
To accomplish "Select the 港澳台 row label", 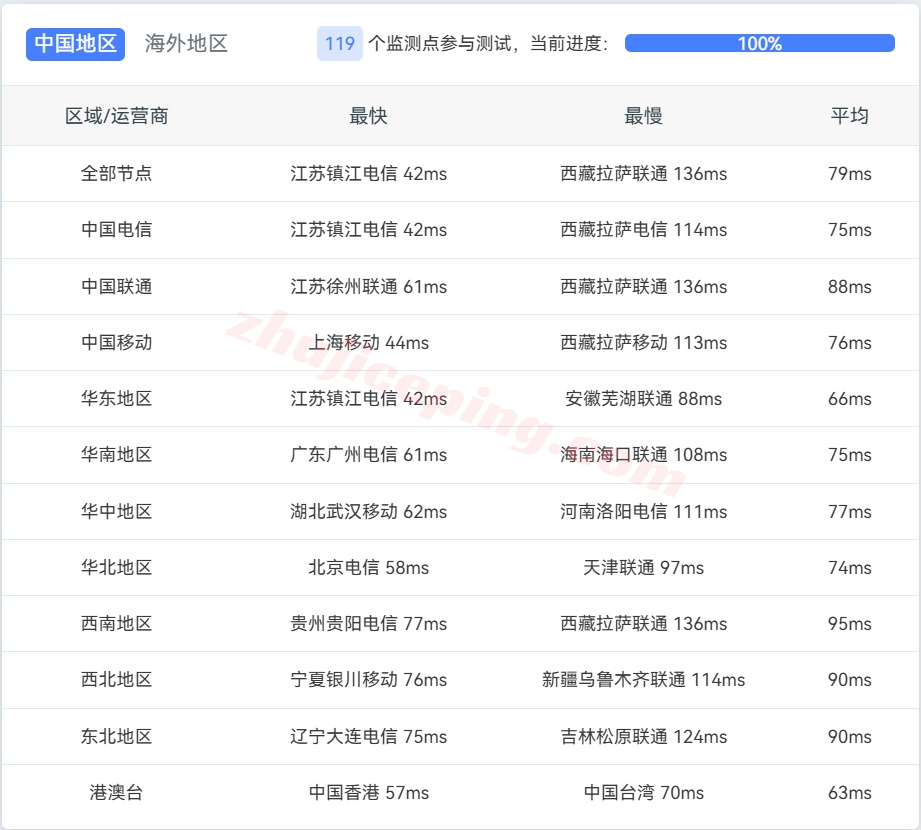I will 116,793.
